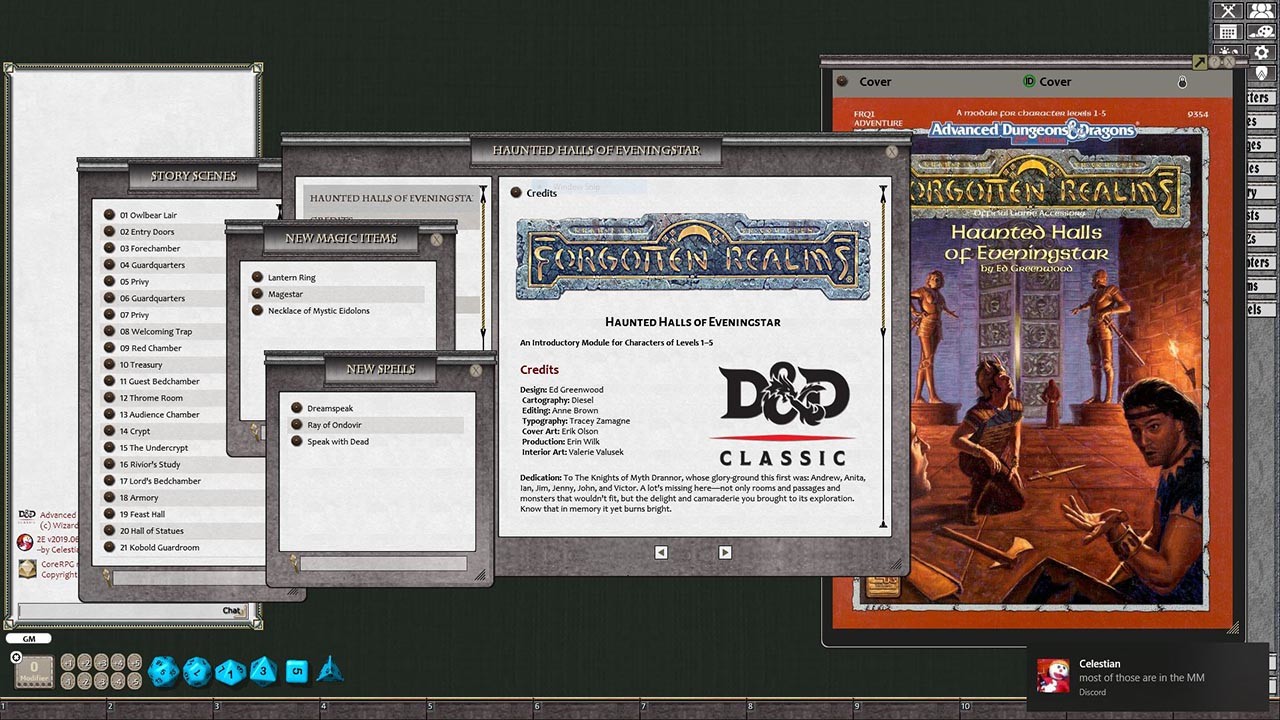
Task: Click the Chat button in message bar
Action: click(232, 609)
